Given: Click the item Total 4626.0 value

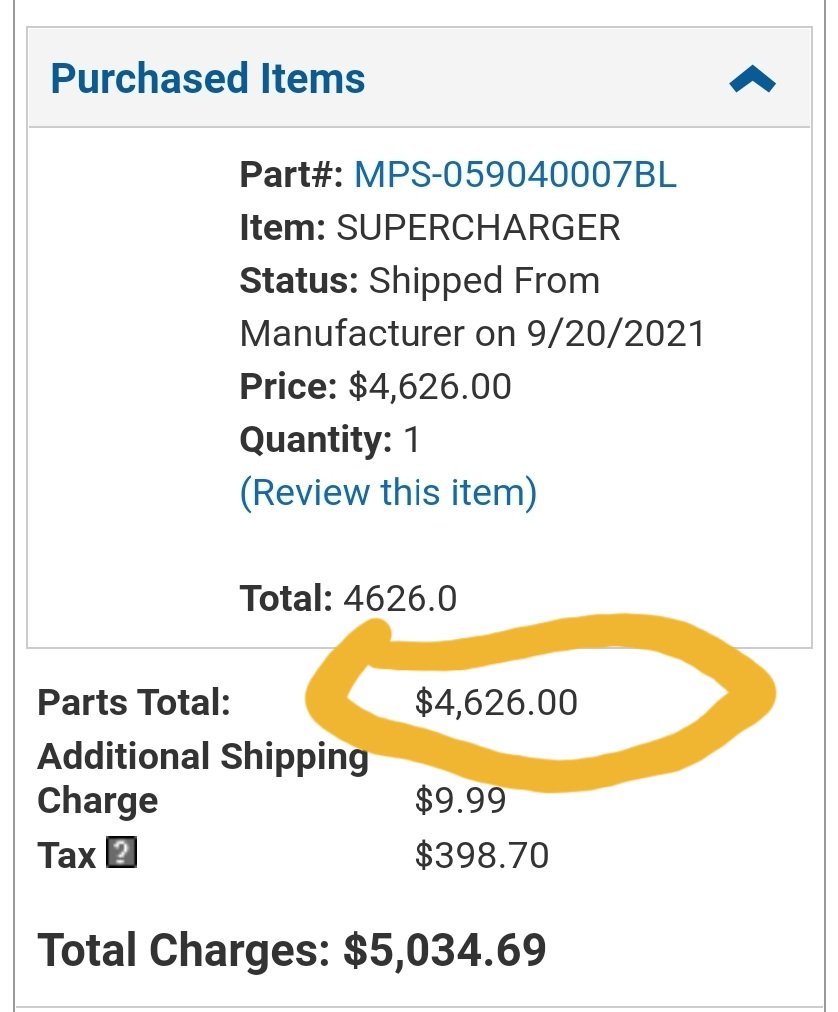Looking at the screenshot, I should (400, 598).
